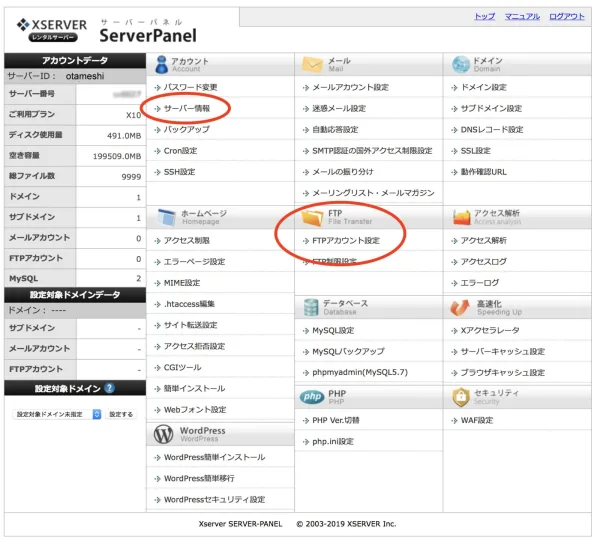Open メーリングリスト・メールマガジン
This screenshot has height=542, width=600.
[x=373, y=193]
